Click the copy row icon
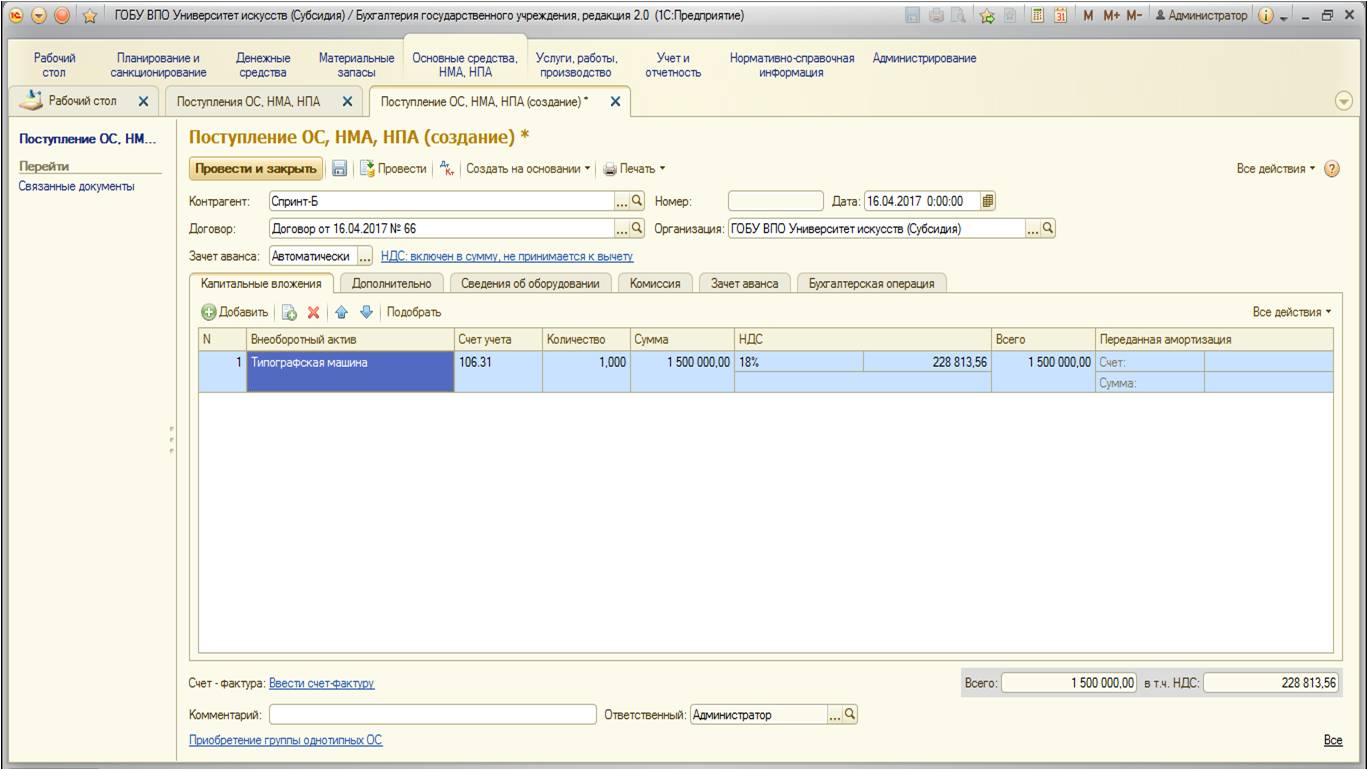 [288, 313]
